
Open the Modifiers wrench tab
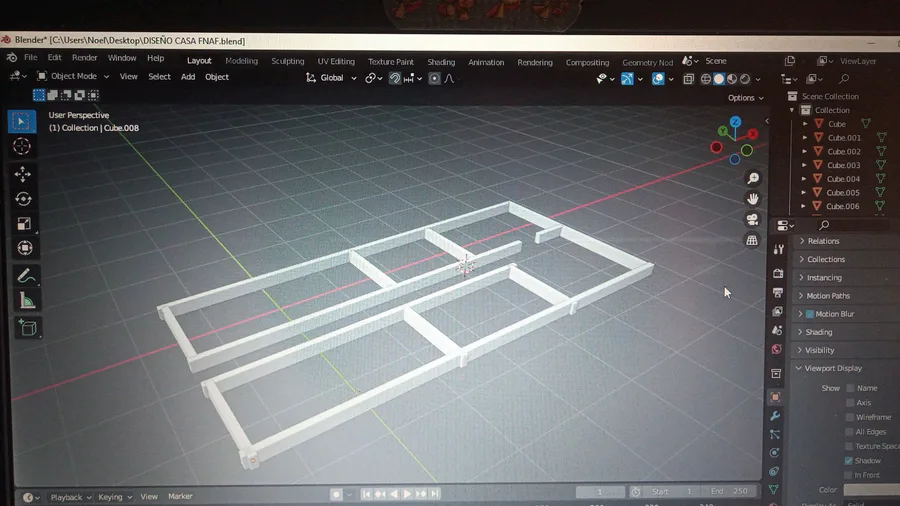point(775,415)
